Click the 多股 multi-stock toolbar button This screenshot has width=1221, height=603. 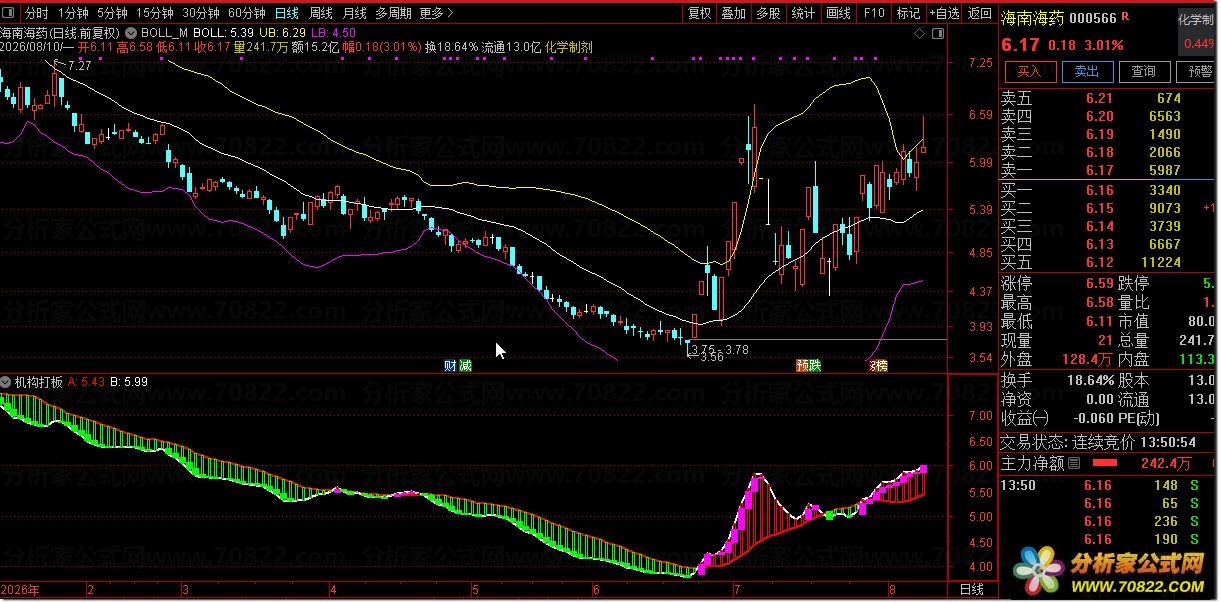pyautogui.click(x=768, y=13)
